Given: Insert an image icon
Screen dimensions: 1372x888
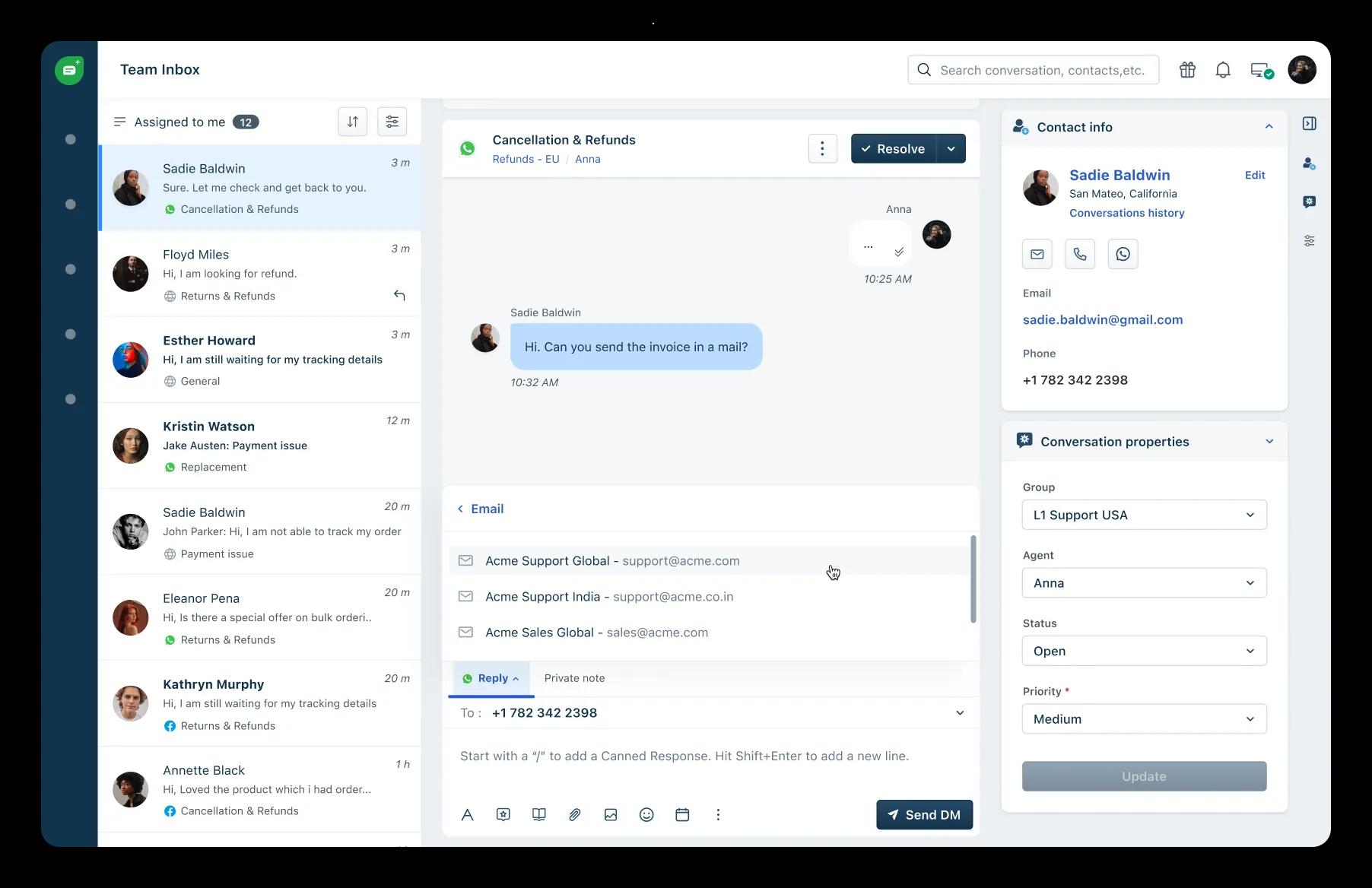Looking at the screenshot, I should coord(611,815).
